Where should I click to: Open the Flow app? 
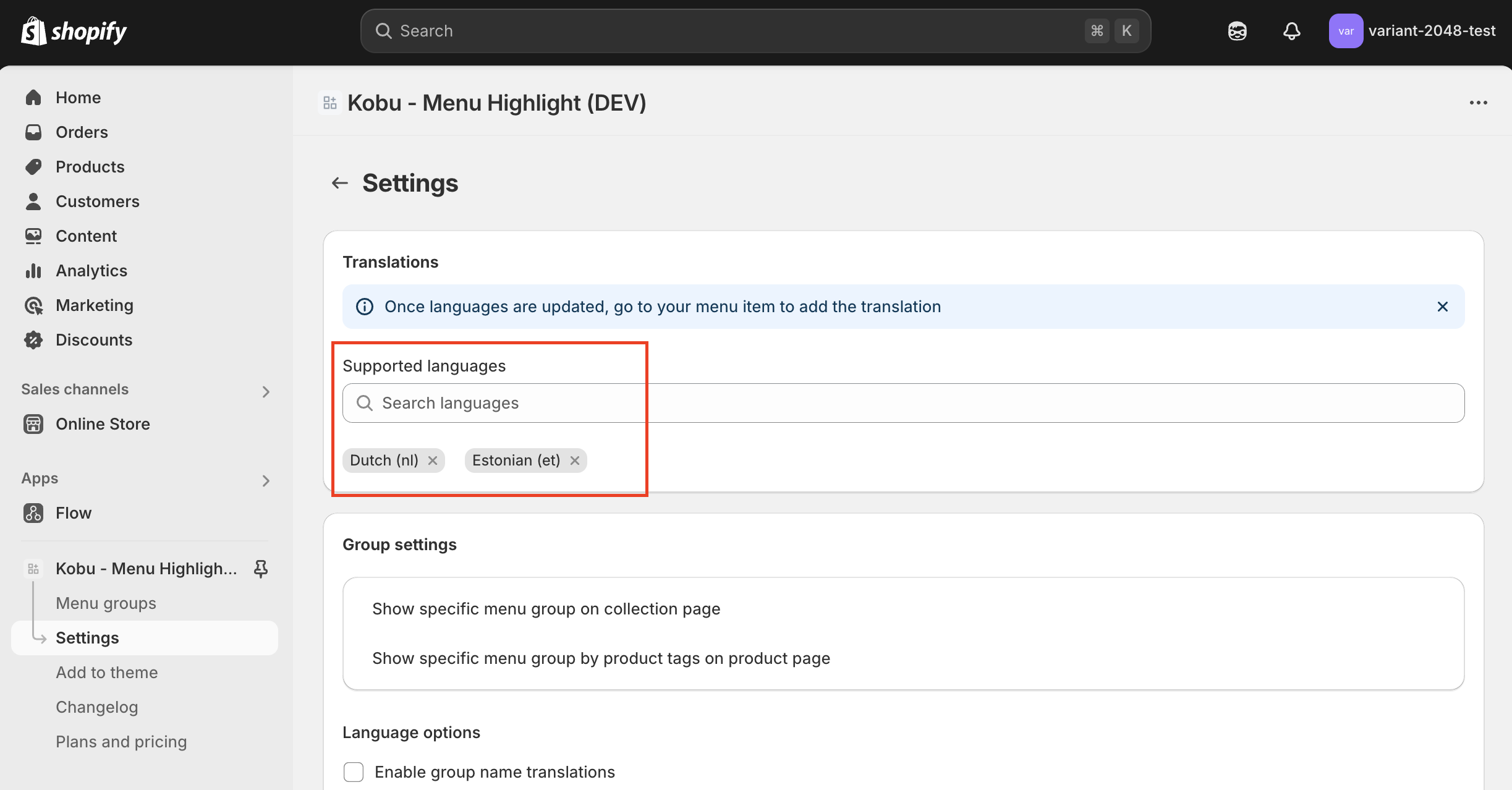[x=74, y=512]
